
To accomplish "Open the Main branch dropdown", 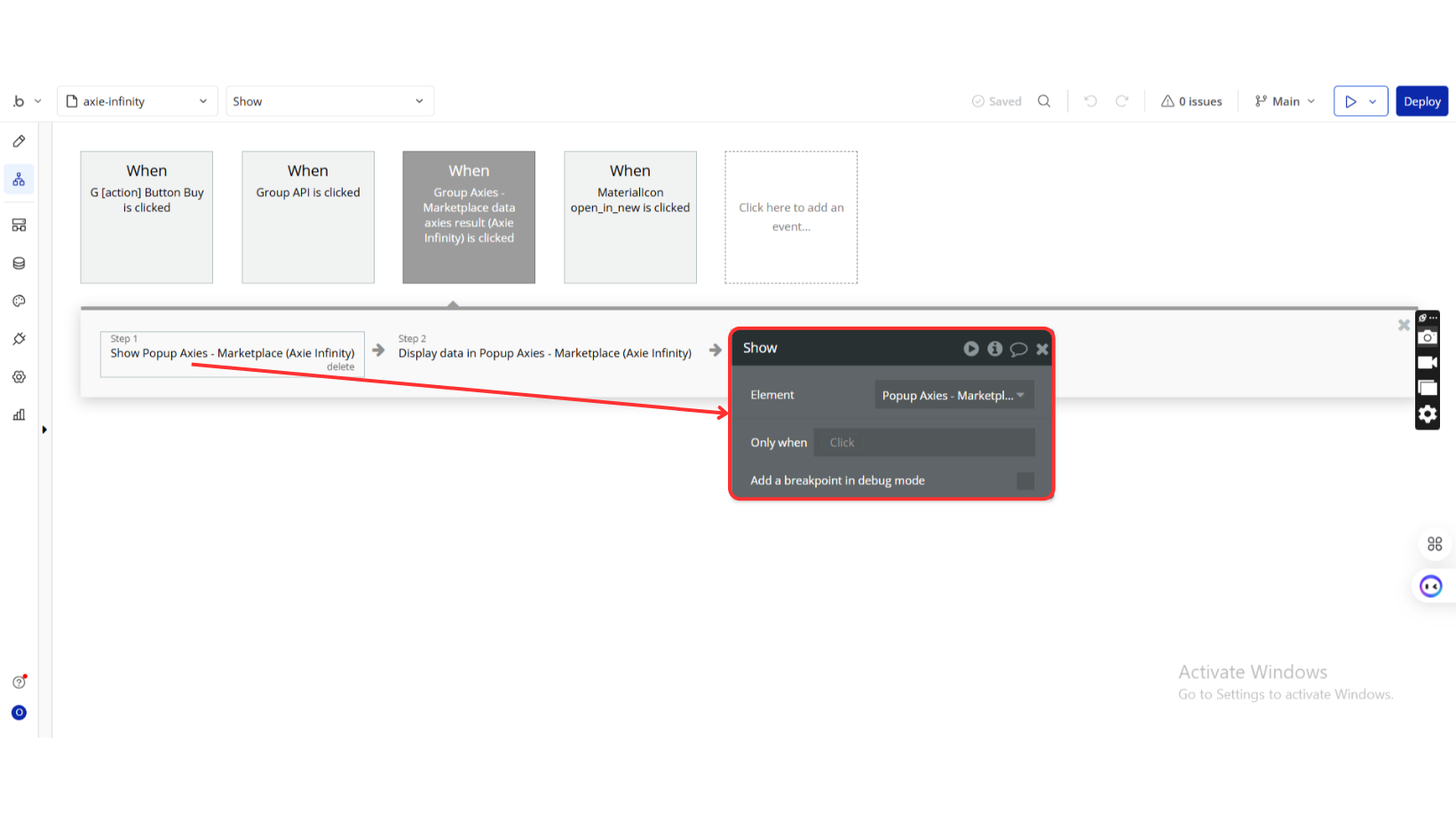I will [x=1285, y=101].
